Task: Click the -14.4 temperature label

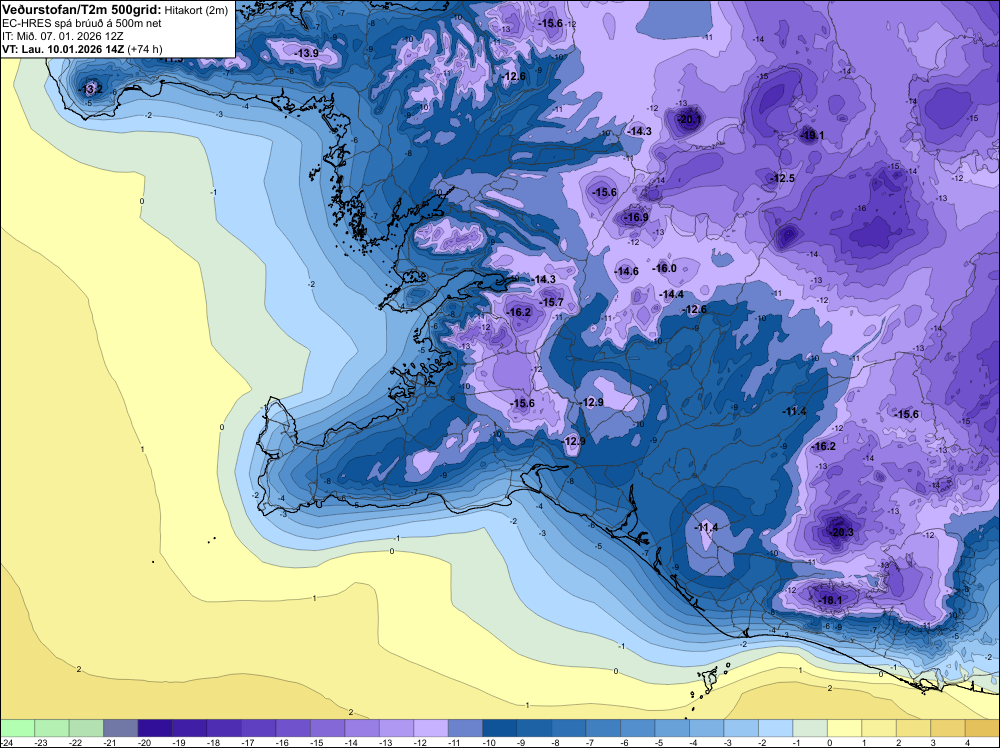Action: pos(672,294)
